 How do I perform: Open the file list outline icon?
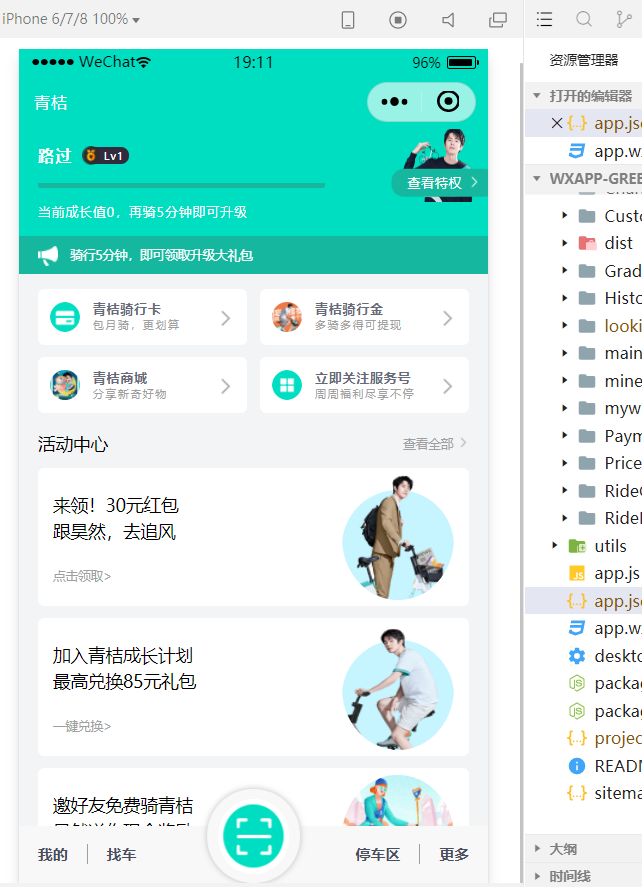[544, 19]
